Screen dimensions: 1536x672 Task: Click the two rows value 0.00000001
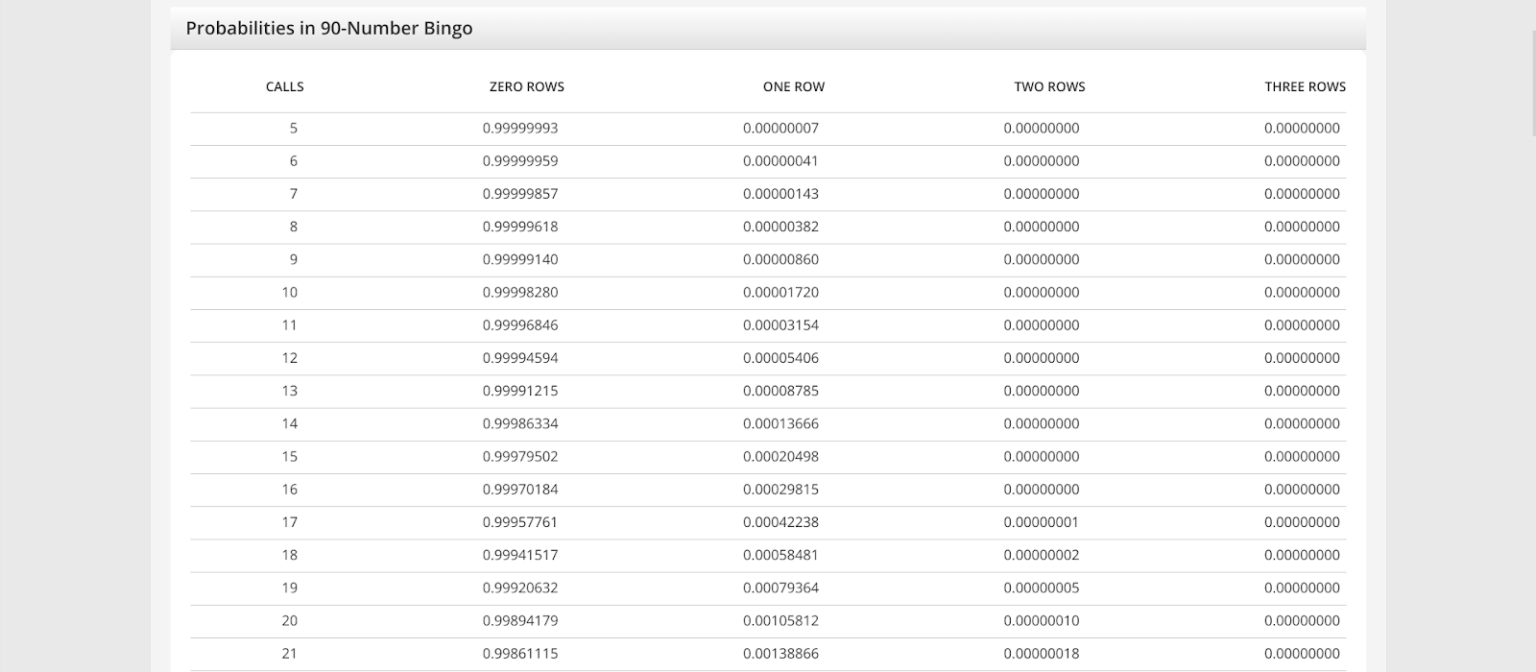point(1041,522)
